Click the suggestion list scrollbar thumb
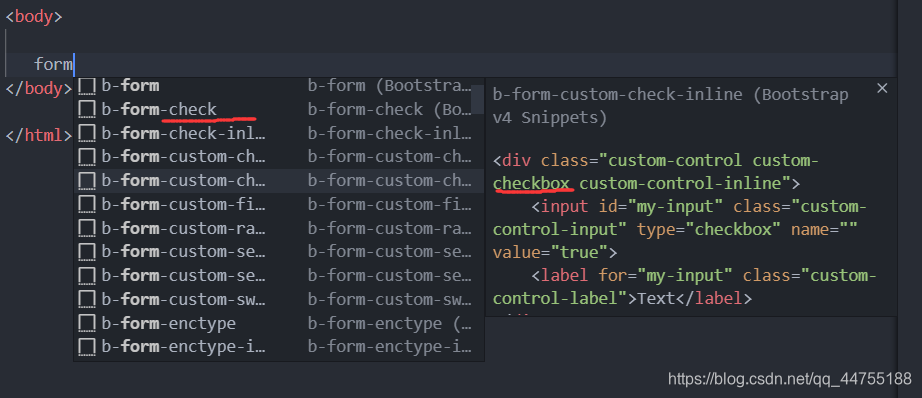The height and width of the screenshot is (398, 922). click(477, 100)
